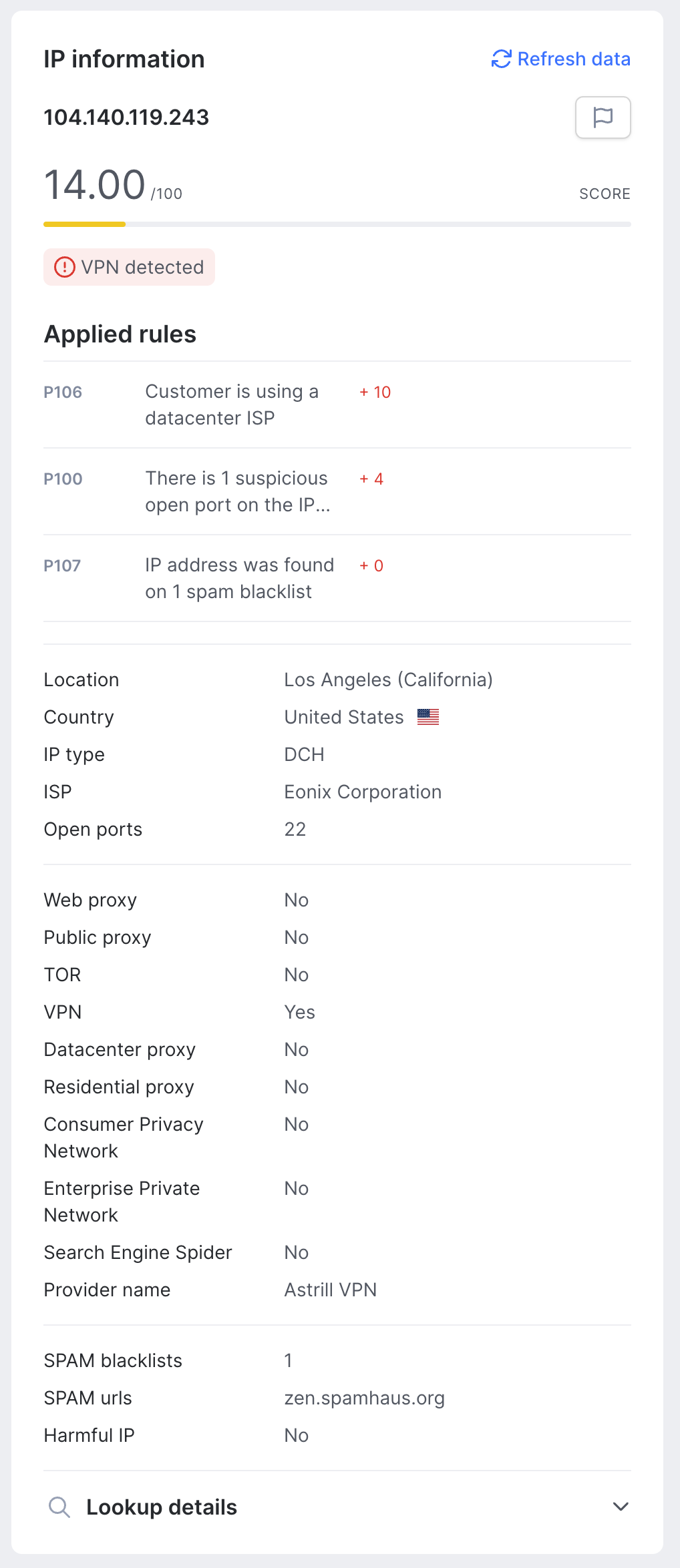Click the Los Angeles (California) location value
This screenshot has width=680, height=1568.
(388, 680)
